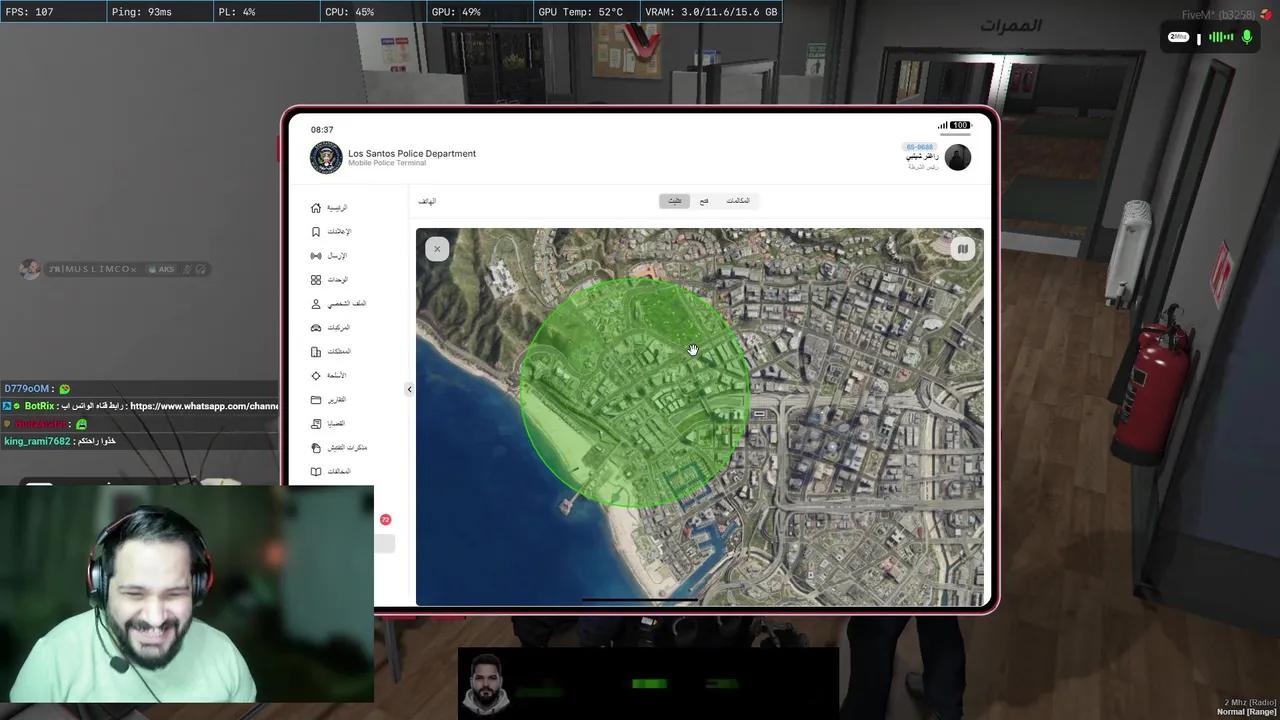The width and height of the screenshot is (1280, 720).
Task: Open the reports folder sidebar icon
Action: [x=316, y=400]
